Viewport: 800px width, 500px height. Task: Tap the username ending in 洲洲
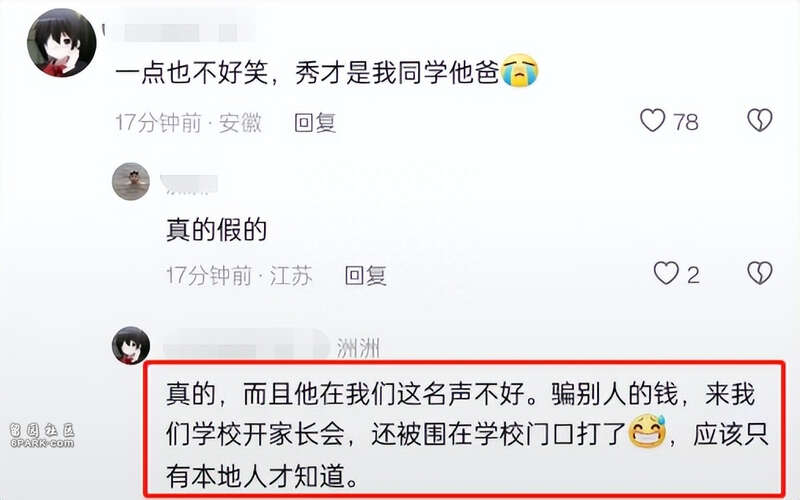[x=271, y=348]
